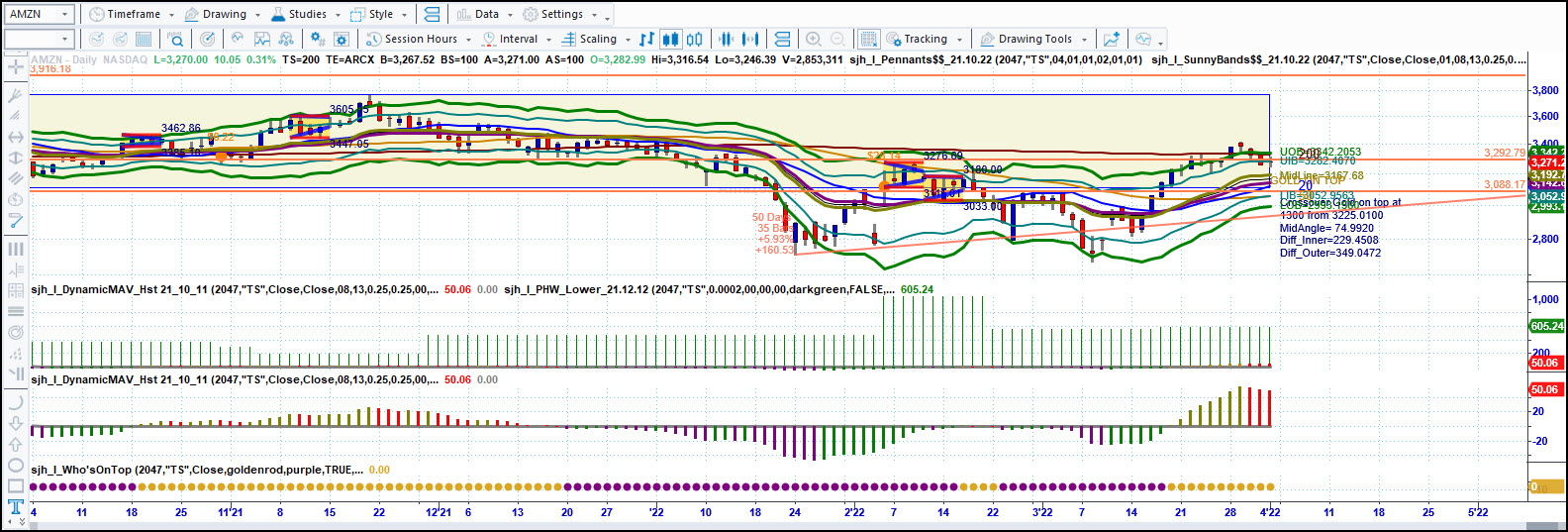Screen dimensions: 1568x532
Task: Select the parallel lines channel tool
Action: (15, 178)
